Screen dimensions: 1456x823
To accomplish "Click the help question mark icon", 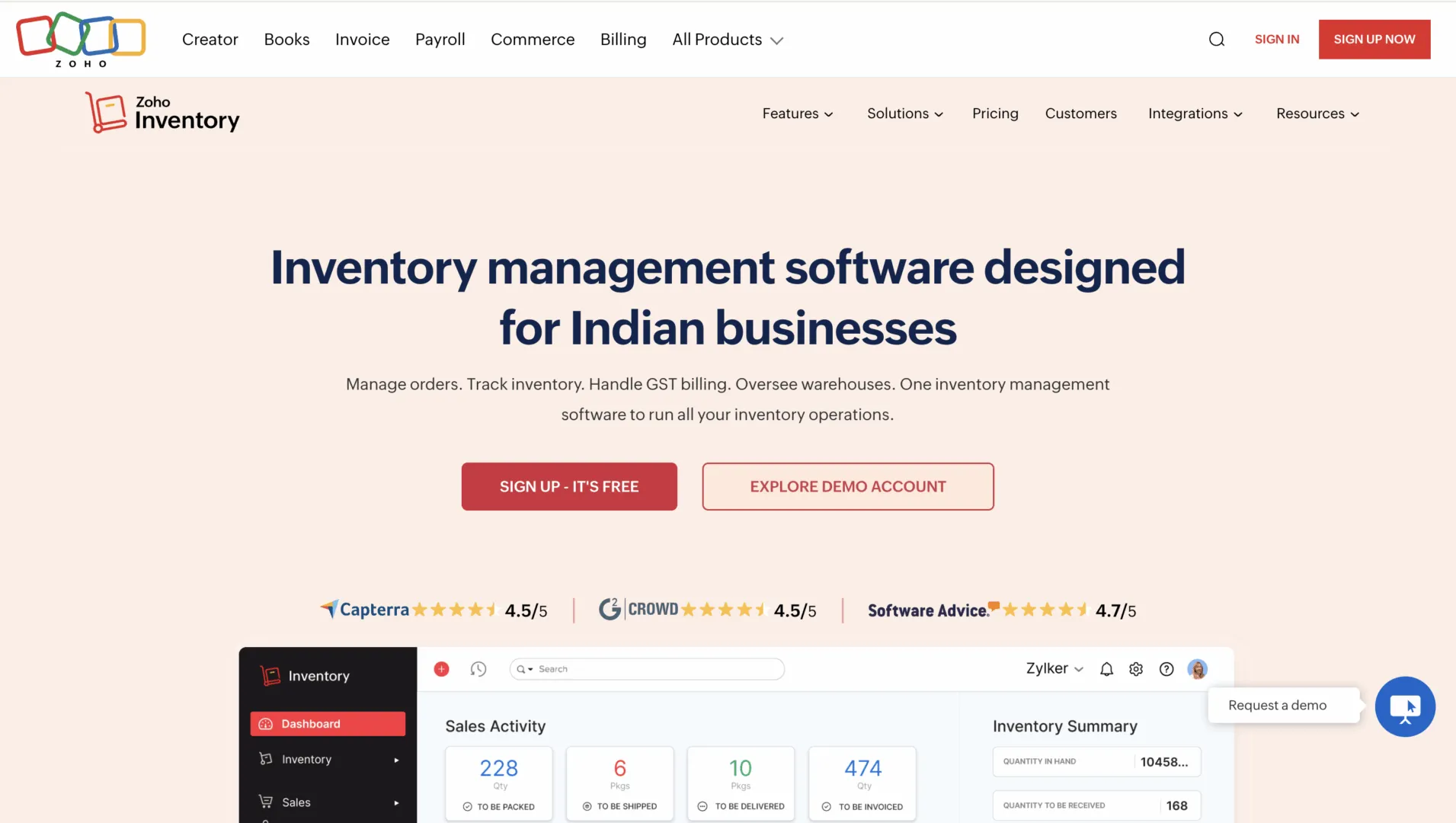I will [1166, 669].
